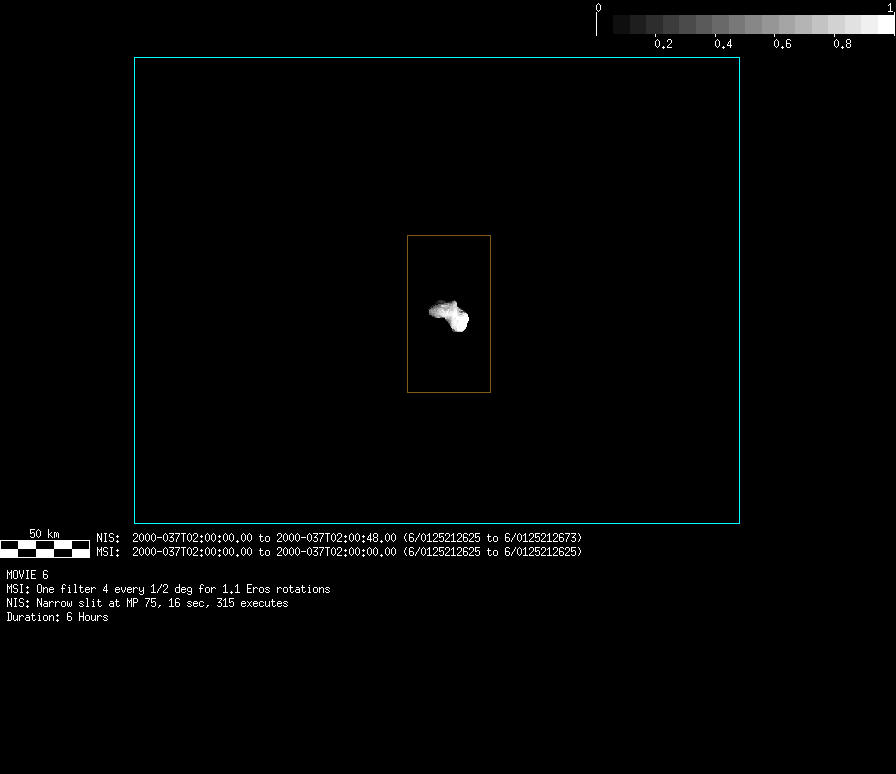This screenshot has width=896, height=774.
Task: Click the Eros asteroid image
Action: [451, 315]
